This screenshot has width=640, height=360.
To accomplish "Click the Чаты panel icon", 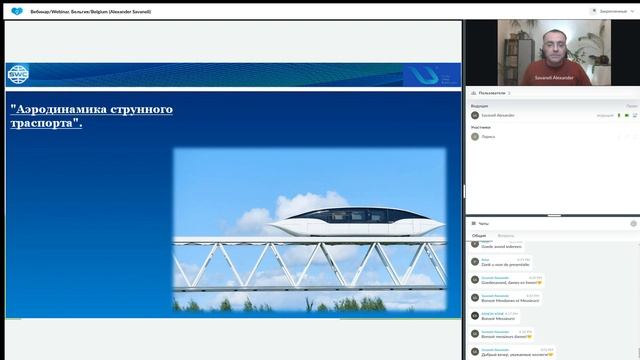I will [473, 223].
